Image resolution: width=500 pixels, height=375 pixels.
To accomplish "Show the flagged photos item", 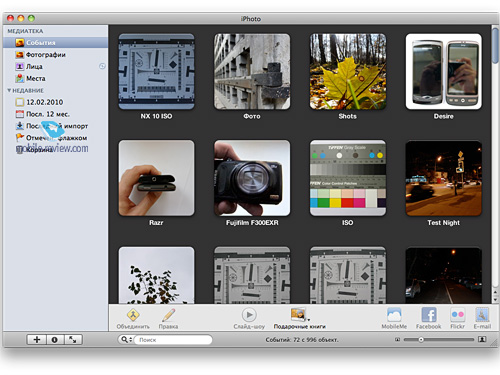I will point(55,138).
